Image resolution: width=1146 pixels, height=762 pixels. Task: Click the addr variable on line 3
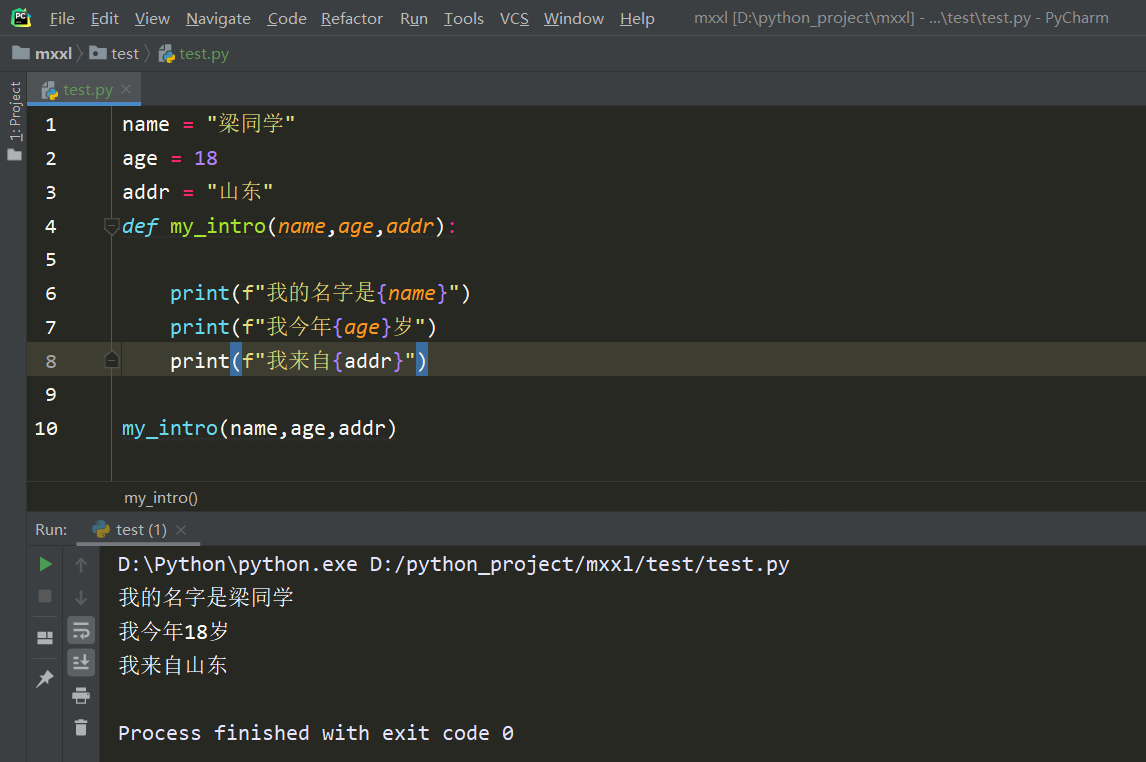[145, 191]
